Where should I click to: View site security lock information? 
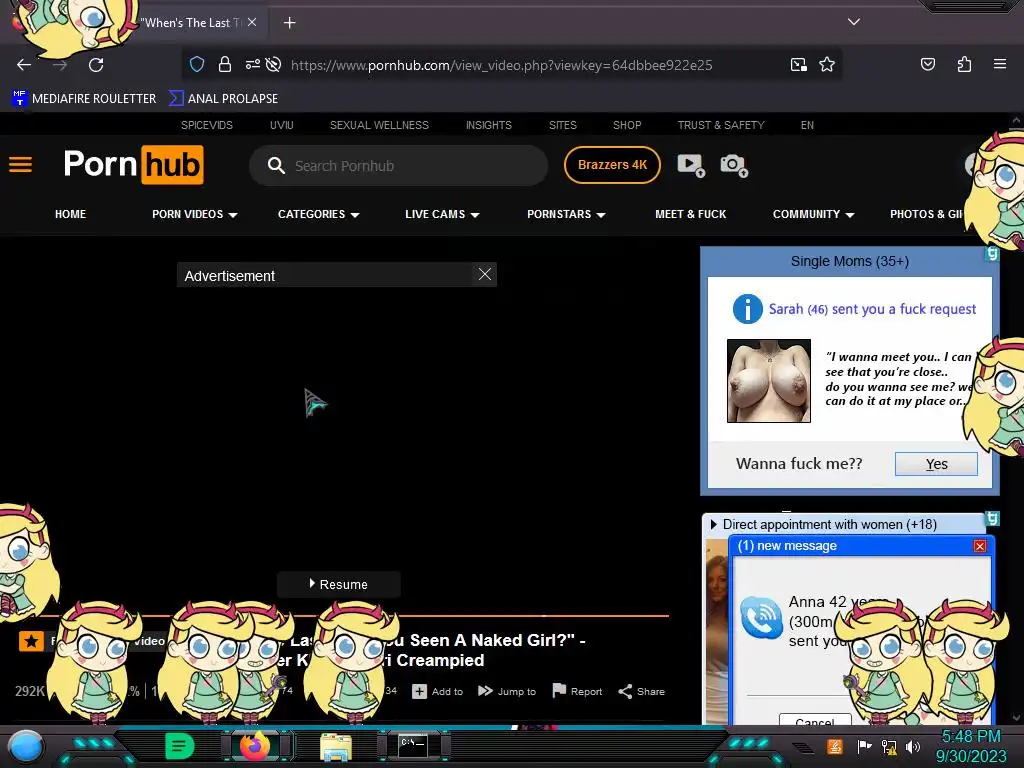coord(225,64)
